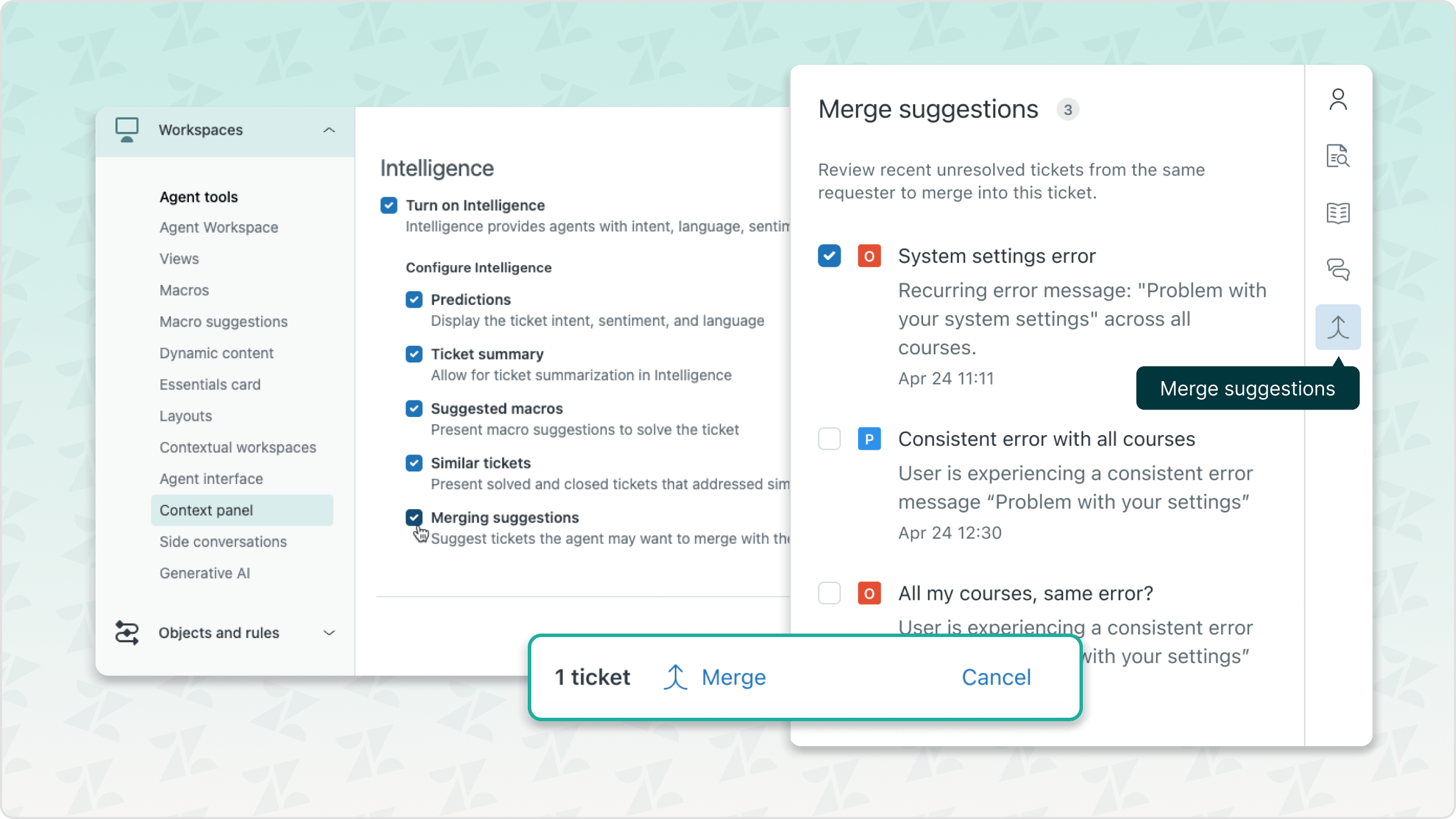
Task: Click Cancel to dismiss merge dialog
Action: pos(996,677)
